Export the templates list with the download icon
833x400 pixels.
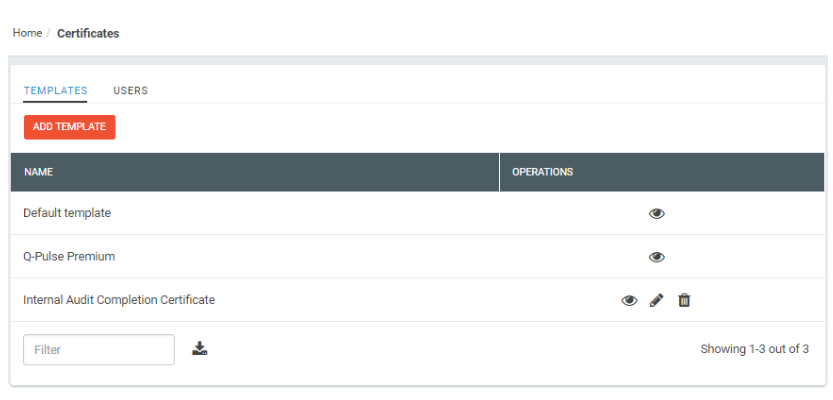click(200, 348)
